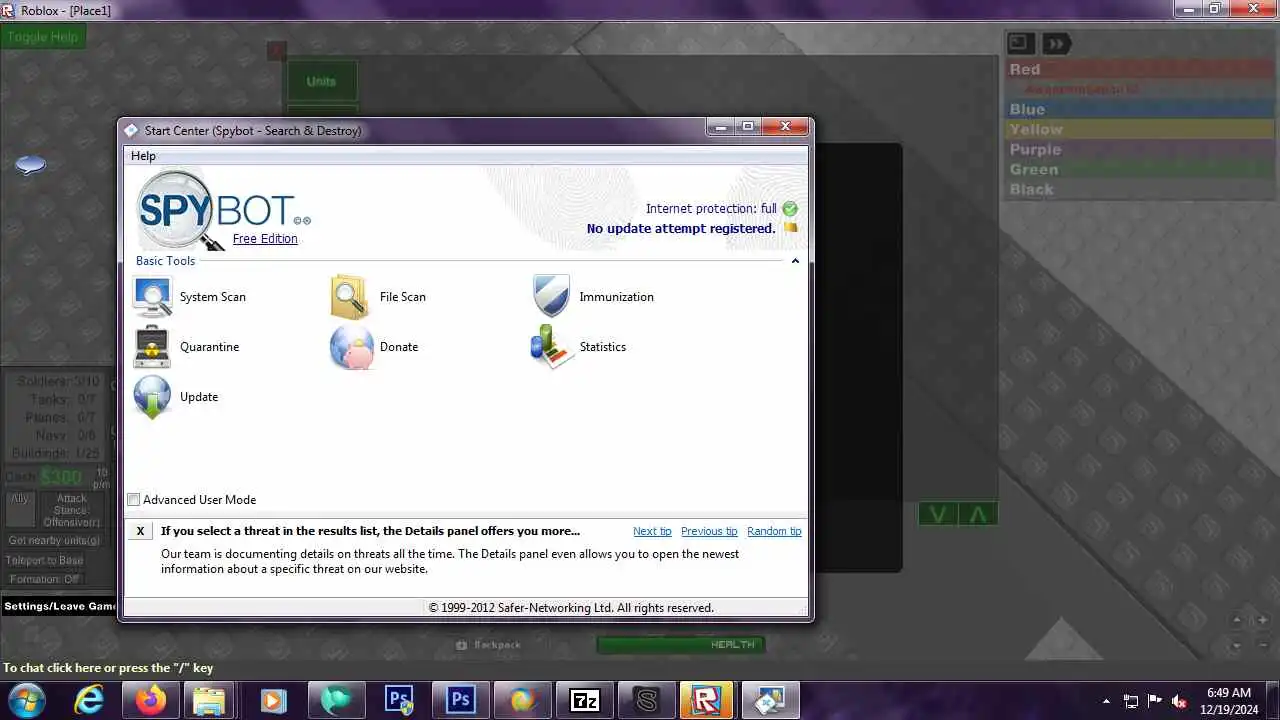Enable Advanced User Mode checkbox

tap(134, 500)
